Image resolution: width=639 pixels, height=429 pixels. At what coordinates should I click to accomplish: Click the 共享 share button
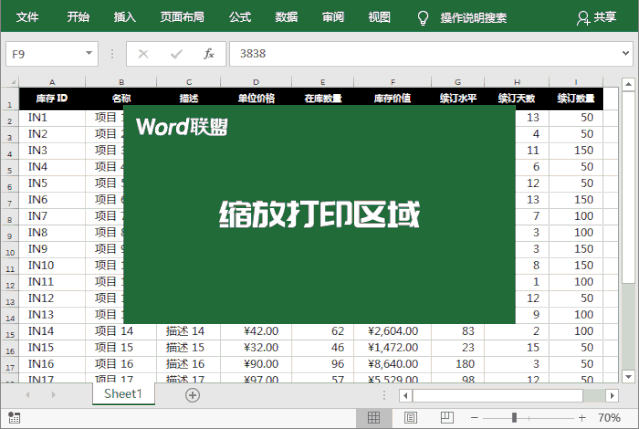(x=597, y=18)
